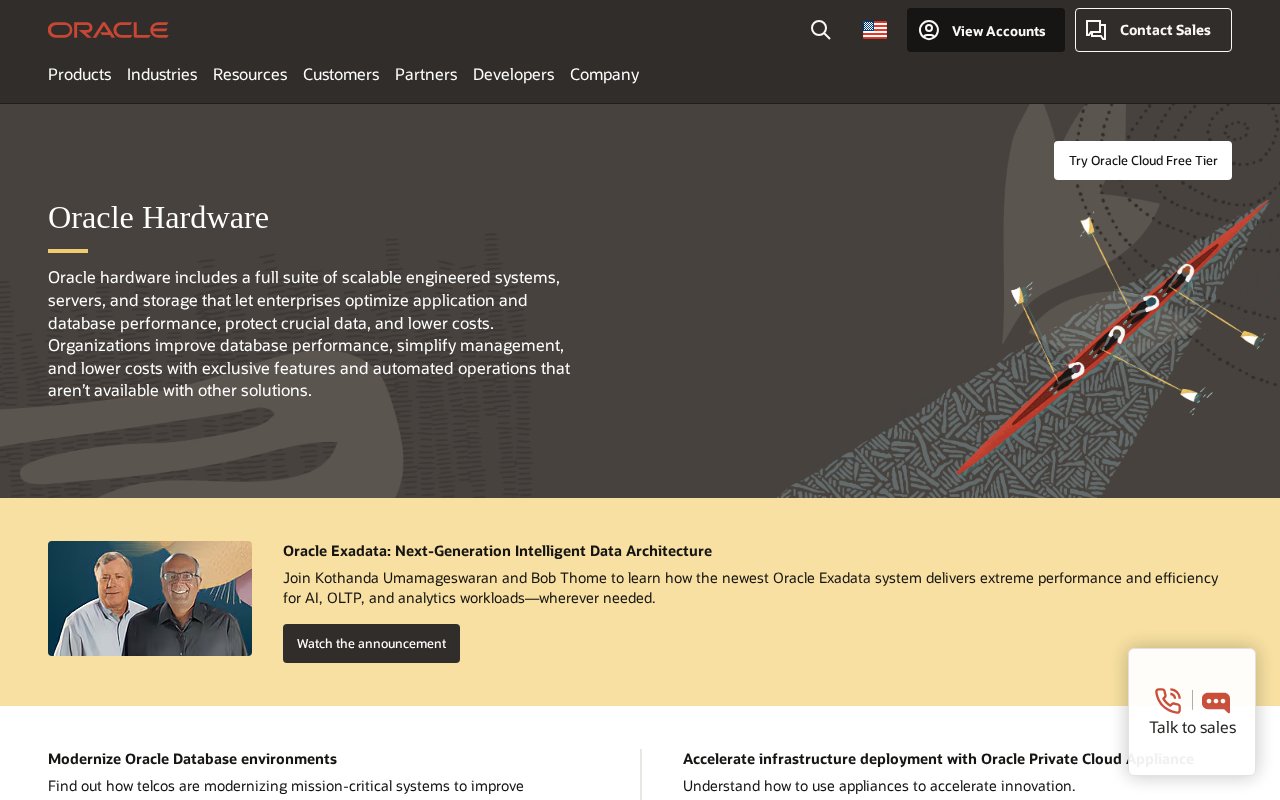This screenshot has width=1280, height=800.
Task: Click the phone icon in Talk to sales
Action: [x=1168, y=701]
